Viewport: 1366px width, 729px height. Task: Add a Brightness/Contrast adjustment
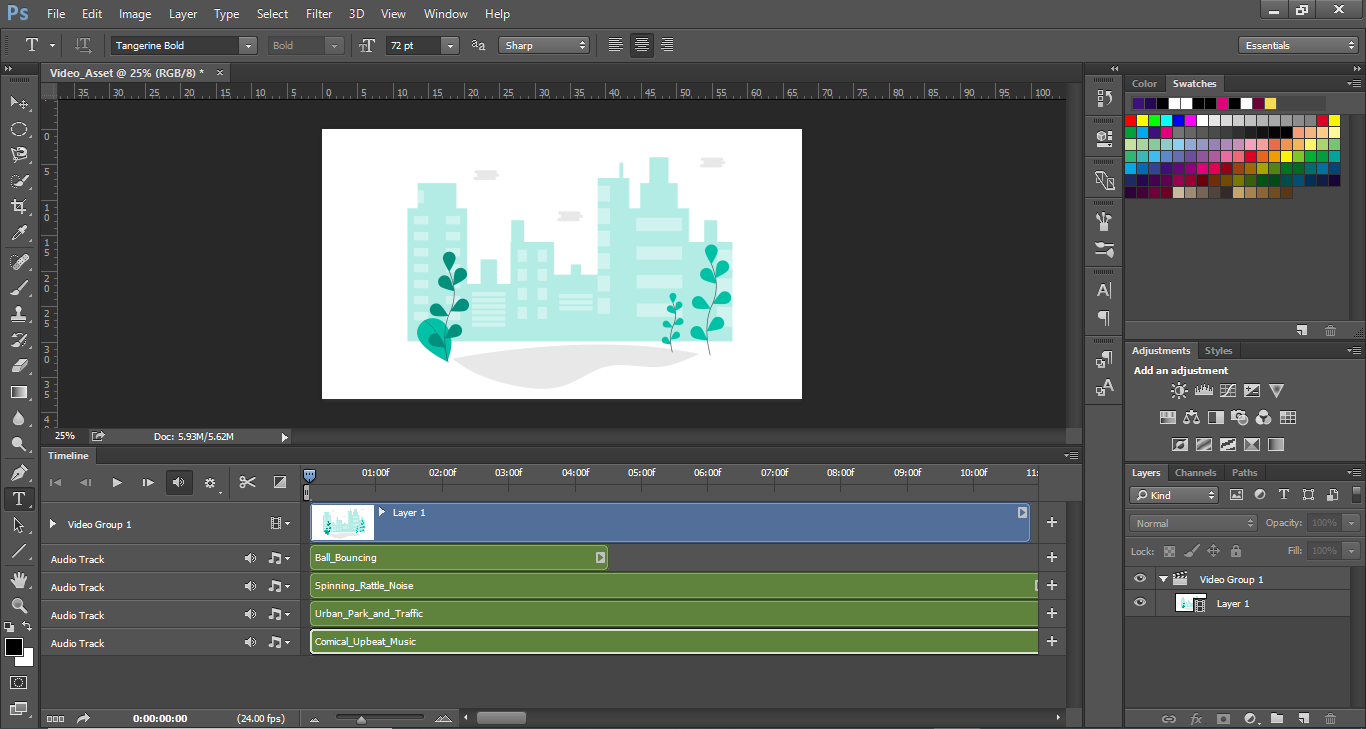[x=1180, y=391]
